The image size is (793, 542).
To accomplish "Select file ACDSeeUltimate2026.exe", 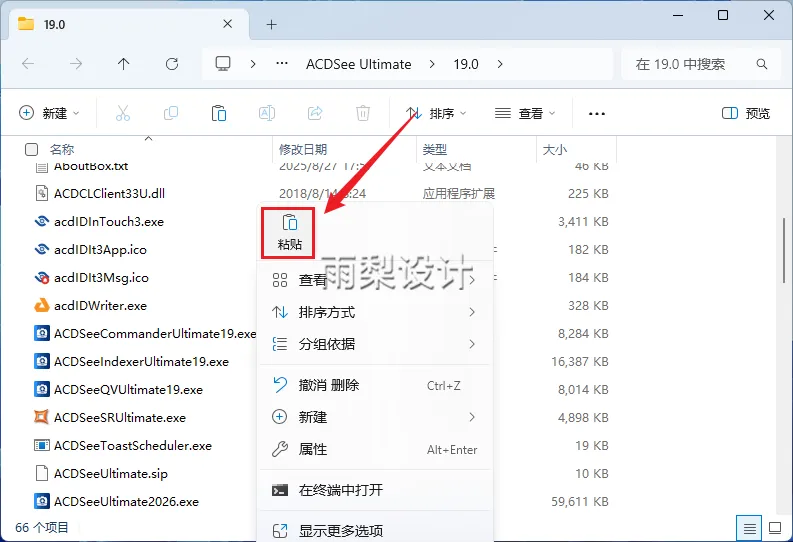I will [x=126, y=502].
